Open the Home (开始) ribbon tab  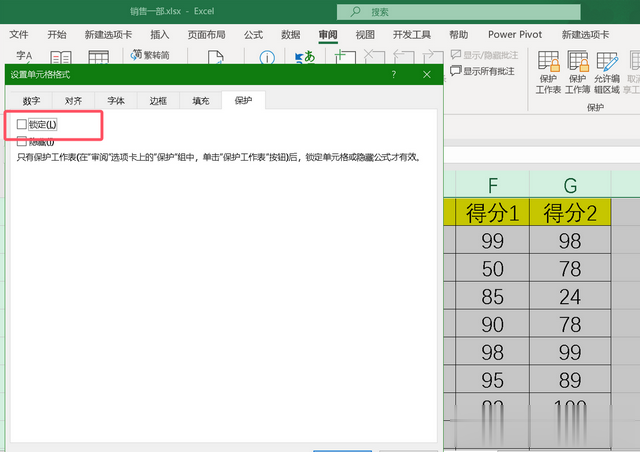pyautogui.click(x=57, y=35)
